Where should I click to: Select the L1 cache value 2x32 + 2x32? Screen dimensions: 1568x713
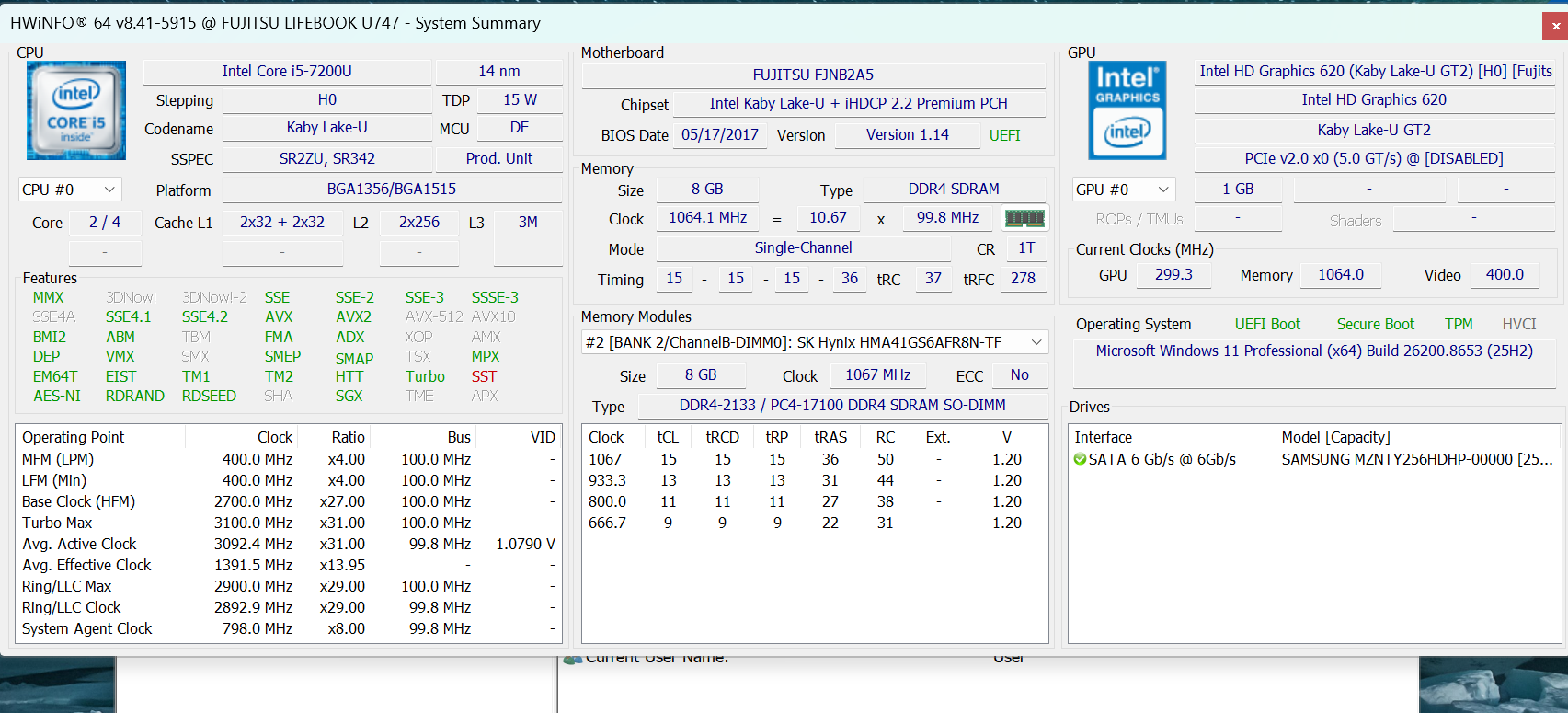click(x=282, y=222)
